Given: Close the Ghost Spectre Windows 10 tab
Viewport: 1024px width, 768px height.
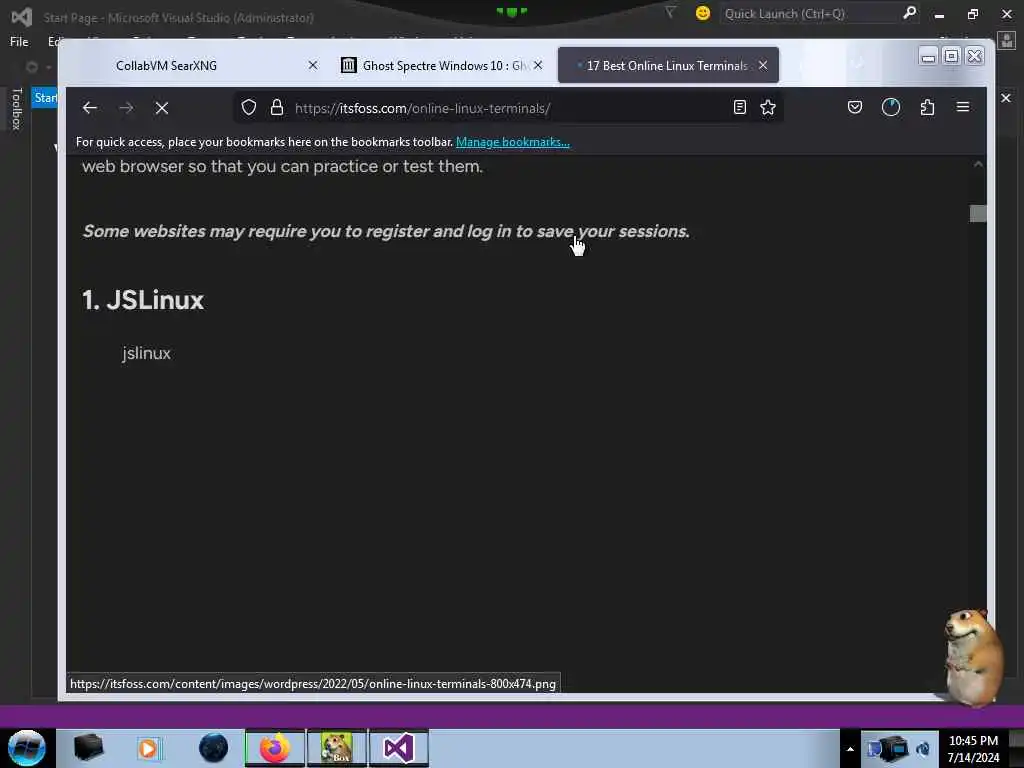Looking at the screenshot, I should pyautogui.click(x=537, y=65).
